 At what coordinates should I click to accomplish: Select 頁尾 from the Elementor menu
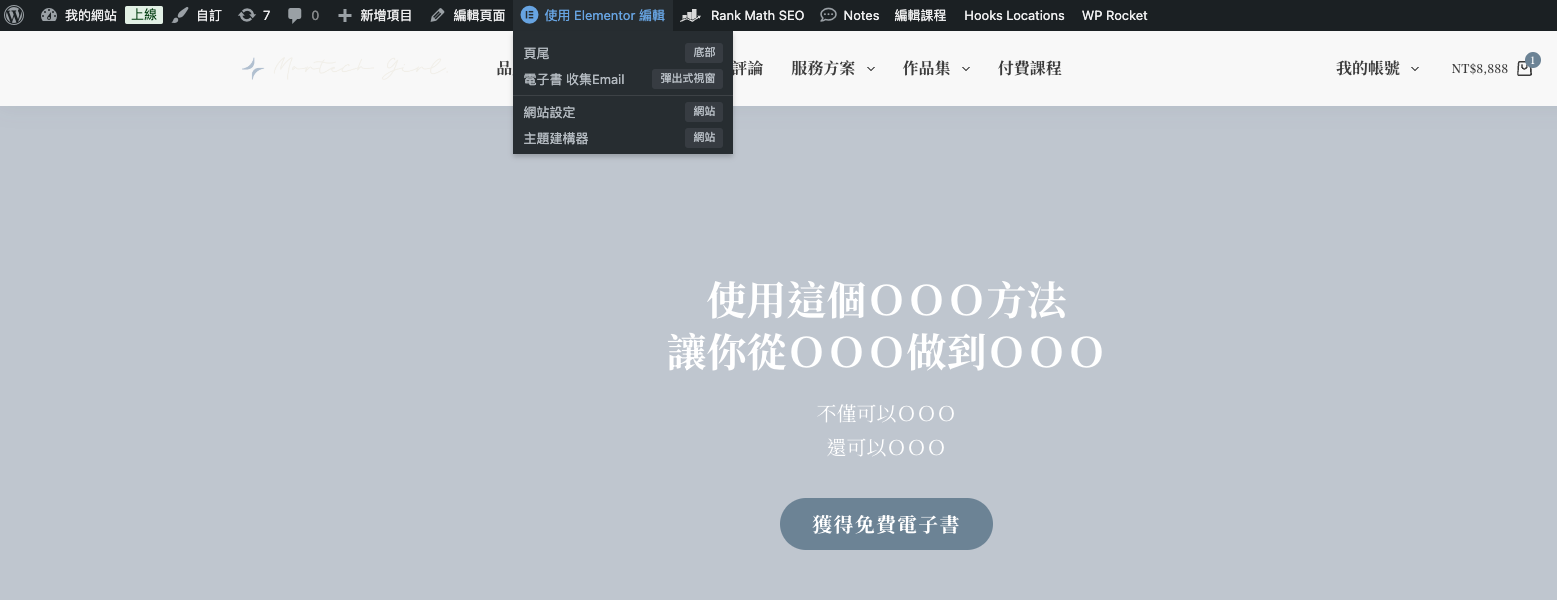[536, 53]
